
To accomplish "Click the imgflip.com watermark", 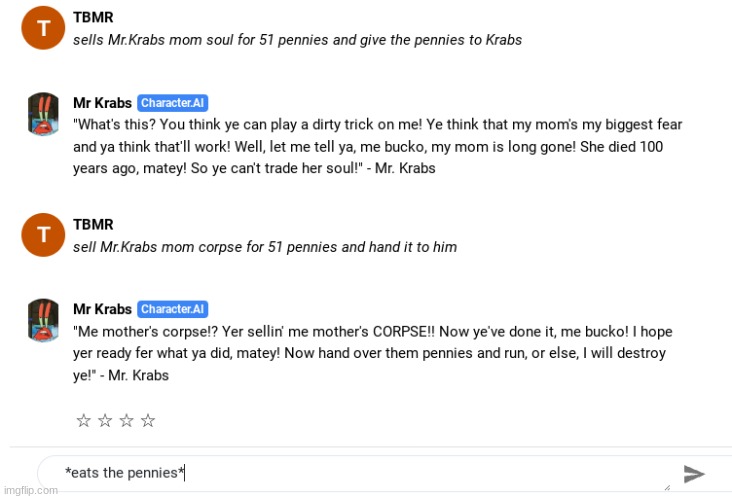I will pyautogui.click(x=31, y=491).
